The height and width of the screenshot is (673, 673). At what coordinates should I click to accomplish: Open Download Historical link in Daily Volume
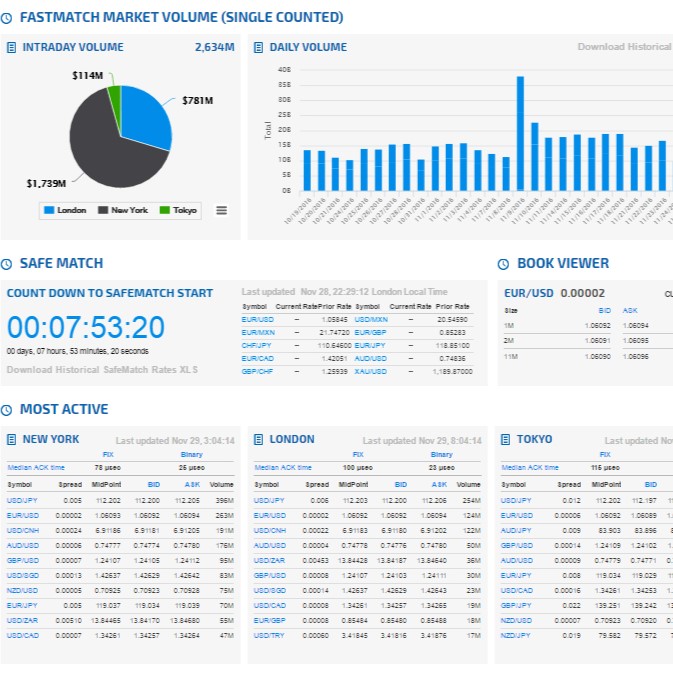(x=624, y=46)
